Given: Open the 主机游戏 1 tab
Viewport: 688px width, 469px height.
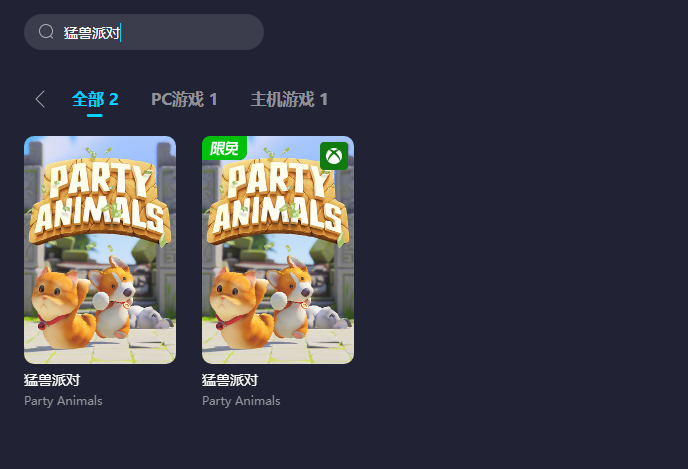Looking at the screenshot, I should (289, 100).
